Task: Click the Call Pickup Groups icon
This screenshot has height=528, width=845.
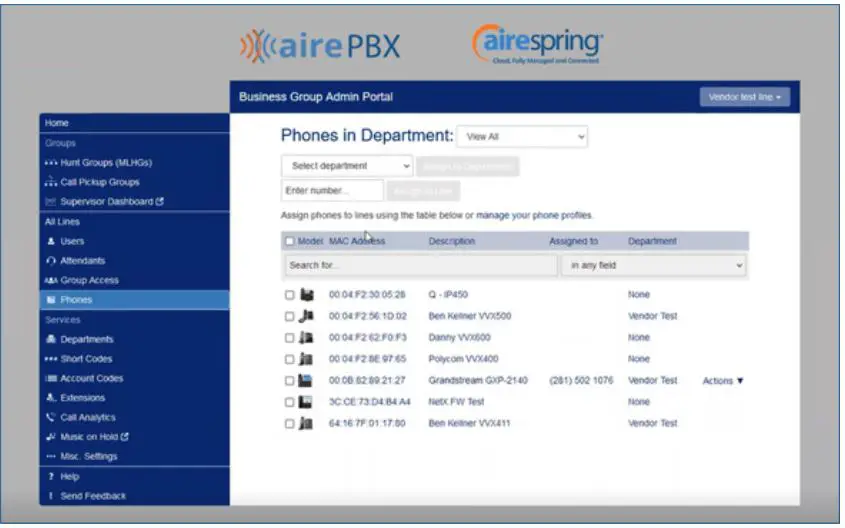Action: pos(51,182)
